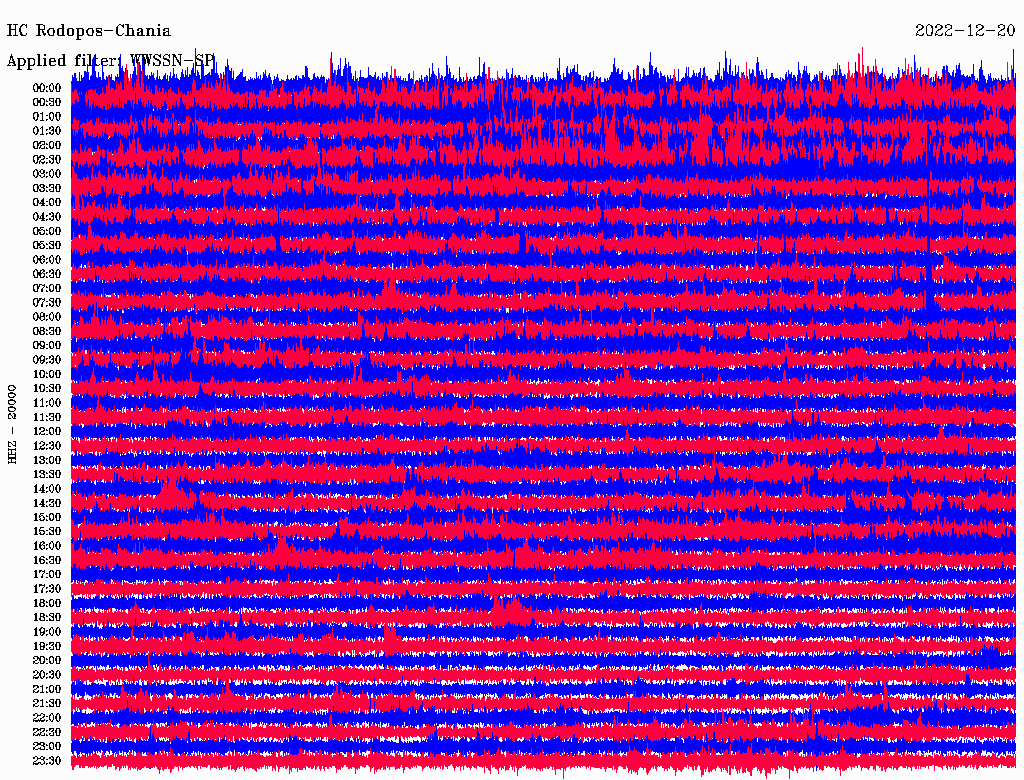
Task: Click the 09:00 time row label
Action: pyautogui.click(x=47, y=346)
